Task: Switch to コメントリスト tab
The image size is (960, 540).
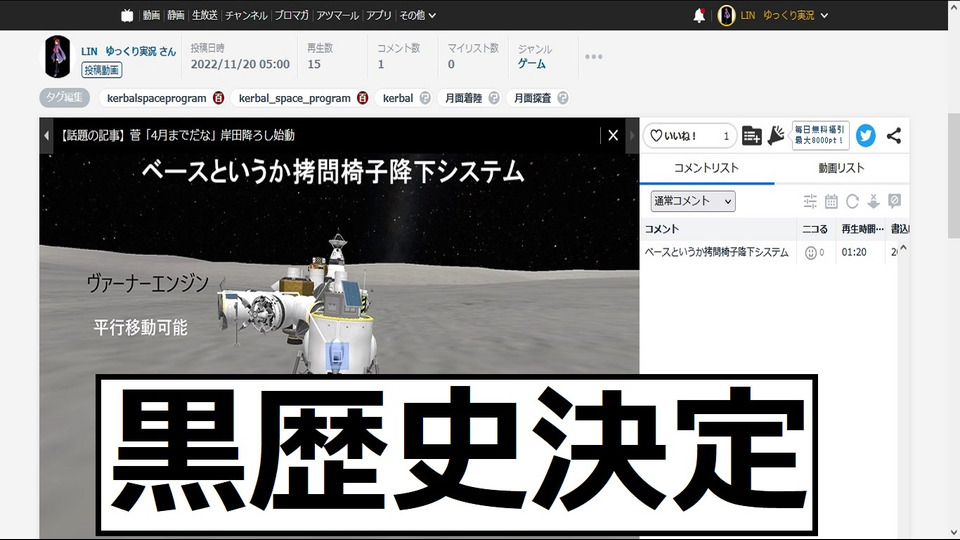Action: pos(707,168)
